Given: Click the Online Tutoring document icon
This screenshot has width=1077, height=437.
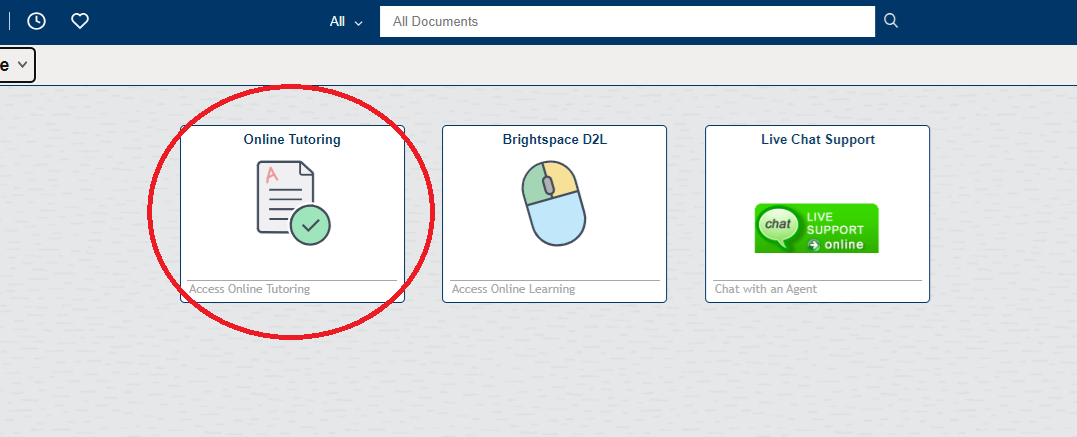Looking at the screenshot, I should pos(293,203).
